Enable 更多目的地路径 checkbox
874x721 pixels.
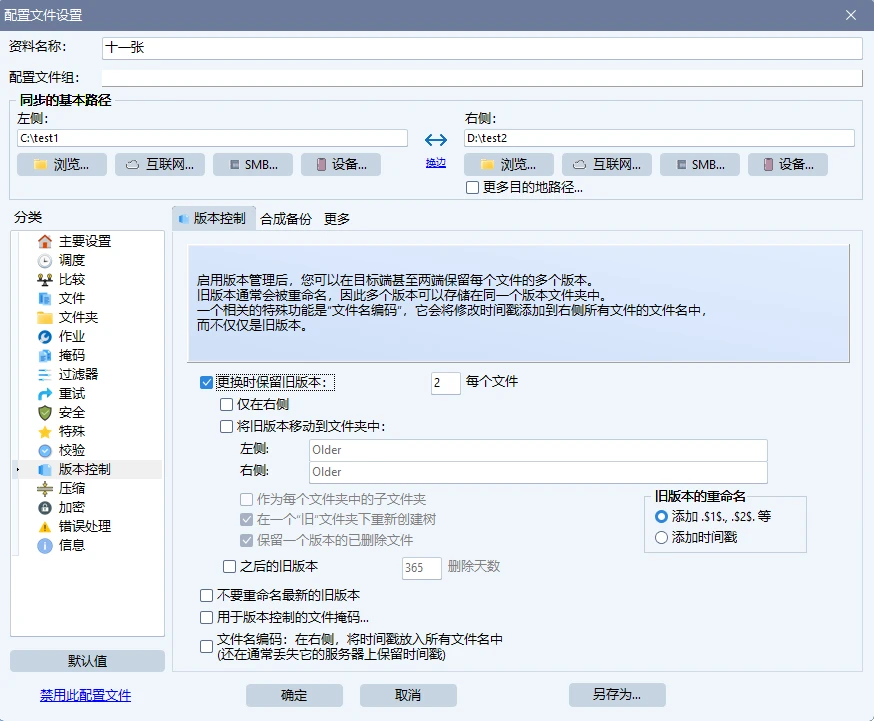click(x=472, y=188)
